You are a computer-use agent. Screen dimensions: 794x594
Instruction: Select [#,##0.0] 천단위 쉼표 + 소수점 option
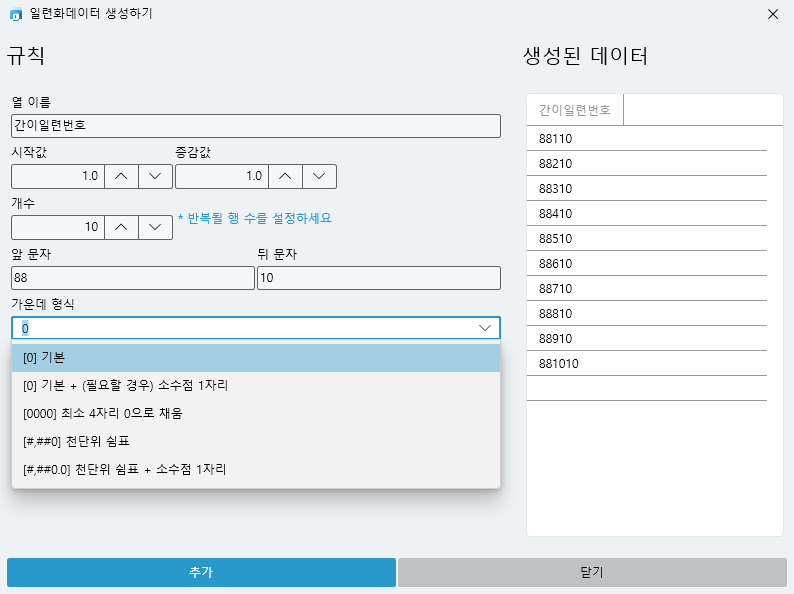[256, 469]
